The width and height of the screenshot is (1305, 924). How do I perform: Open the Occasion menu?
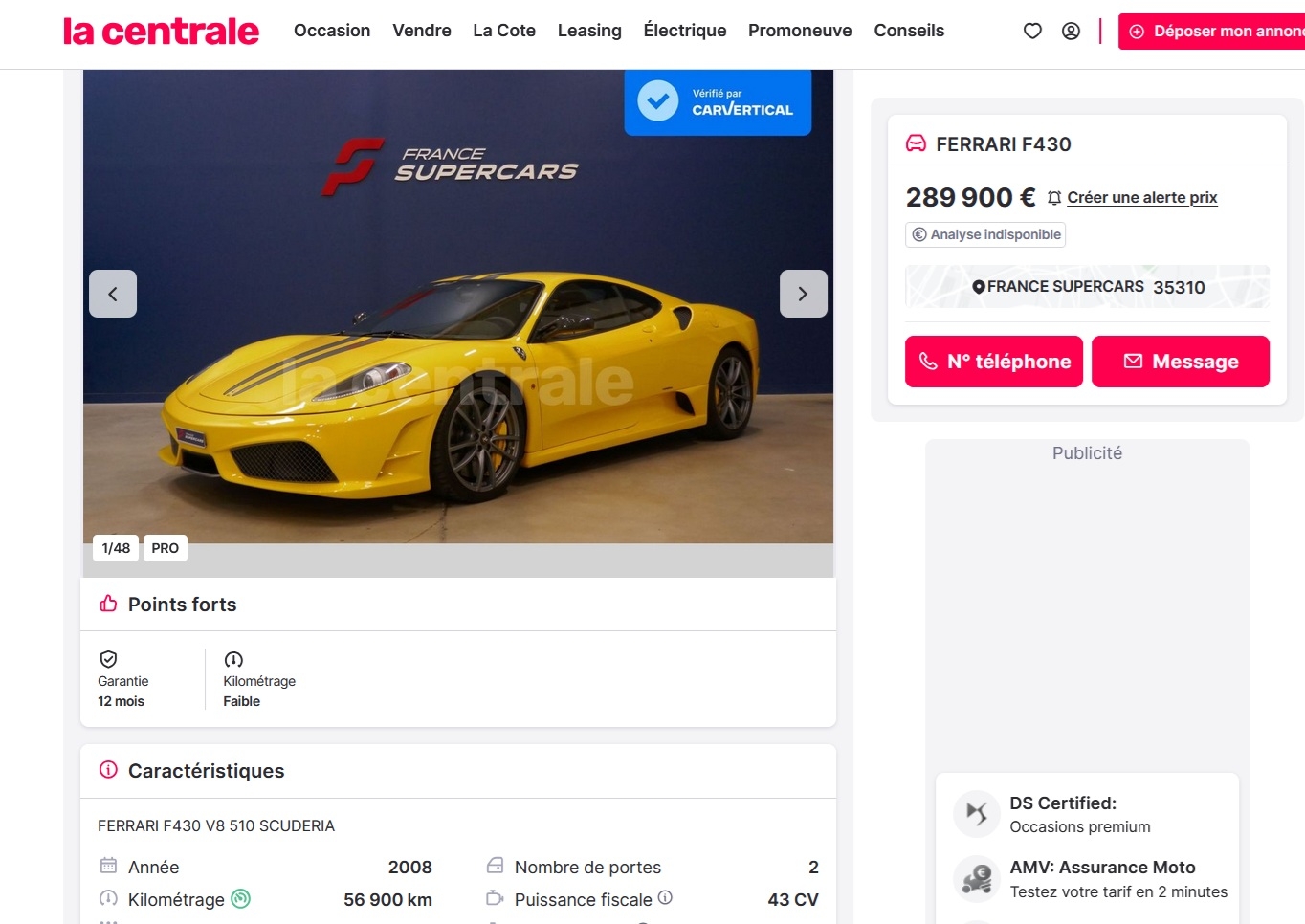click(332, 31)
